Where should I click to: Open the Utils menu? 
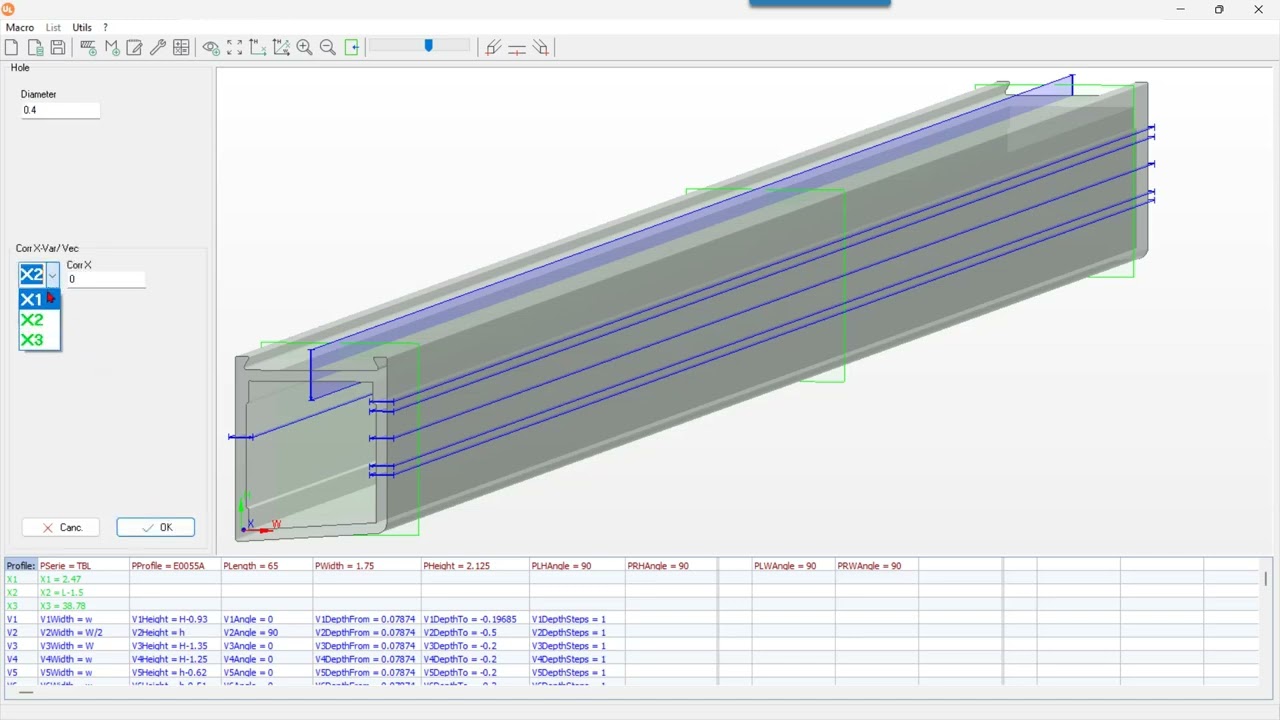pyautogui.click(x=82, y=27)
